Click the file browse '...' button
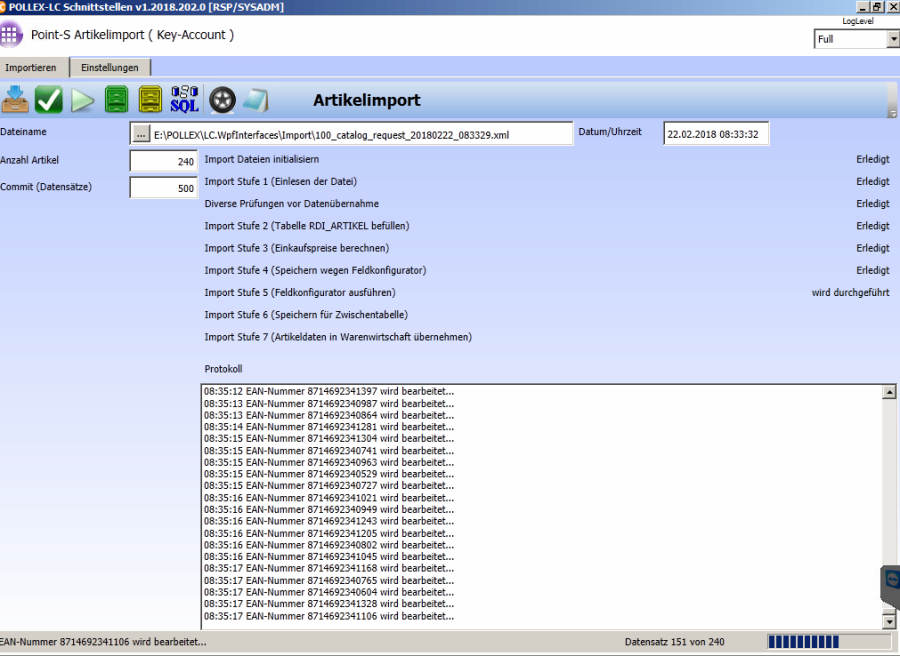Image resolution: width=900 pixels, height=656 pixels. coord(141,134)
